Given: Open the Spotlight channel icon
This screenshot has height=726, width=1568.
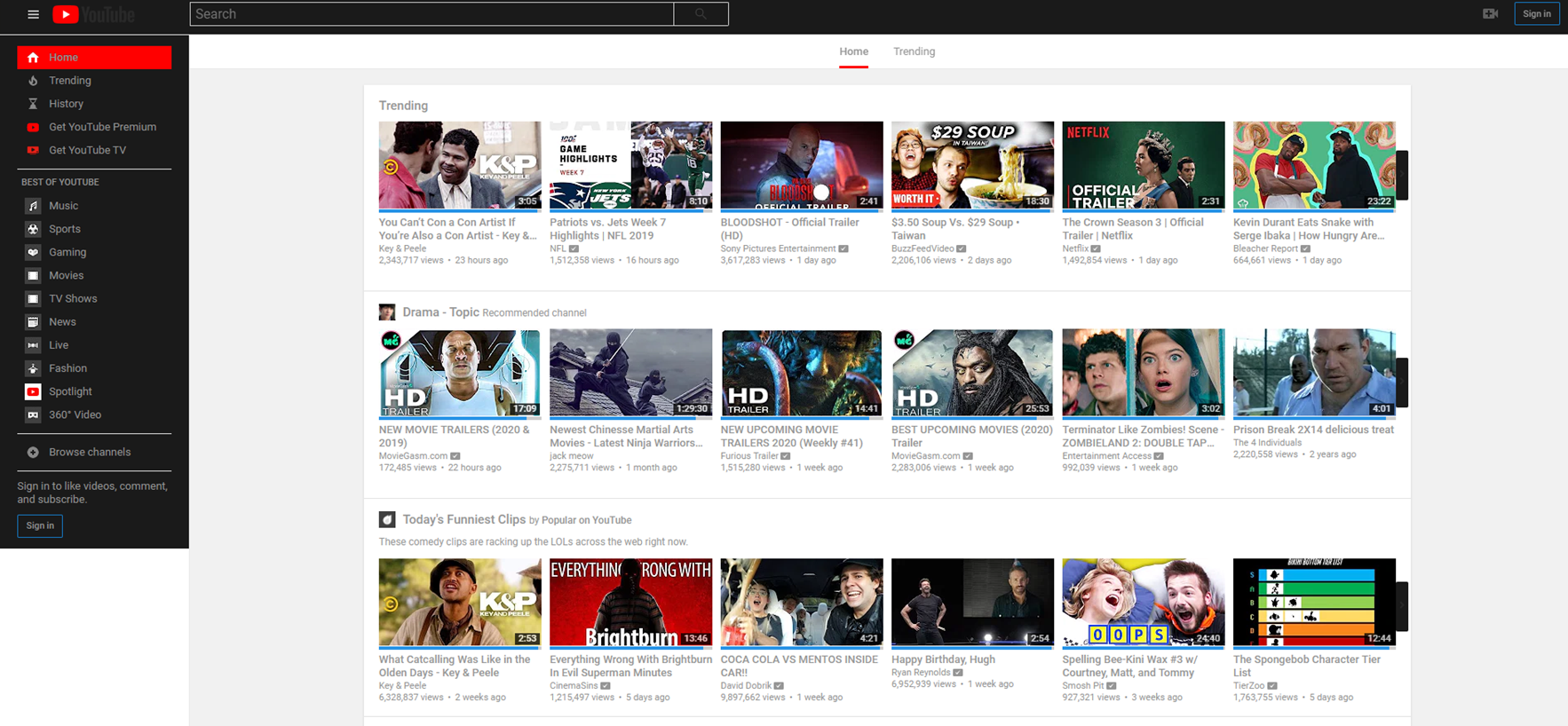Looking at the screenshot, I should coord(33,391).
